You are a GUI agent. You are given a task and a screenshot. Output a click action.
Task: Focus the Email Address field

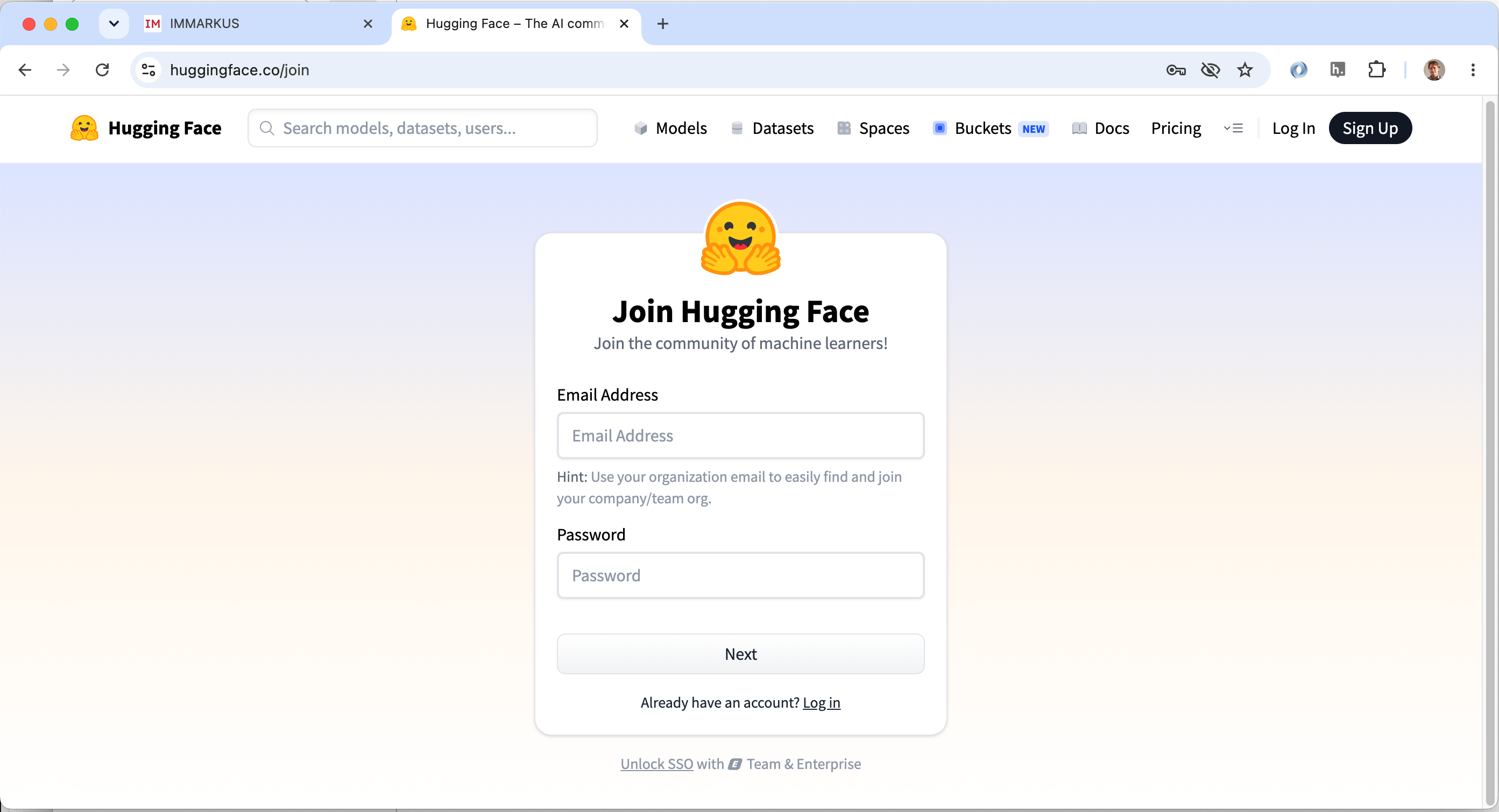click(740, 436)
